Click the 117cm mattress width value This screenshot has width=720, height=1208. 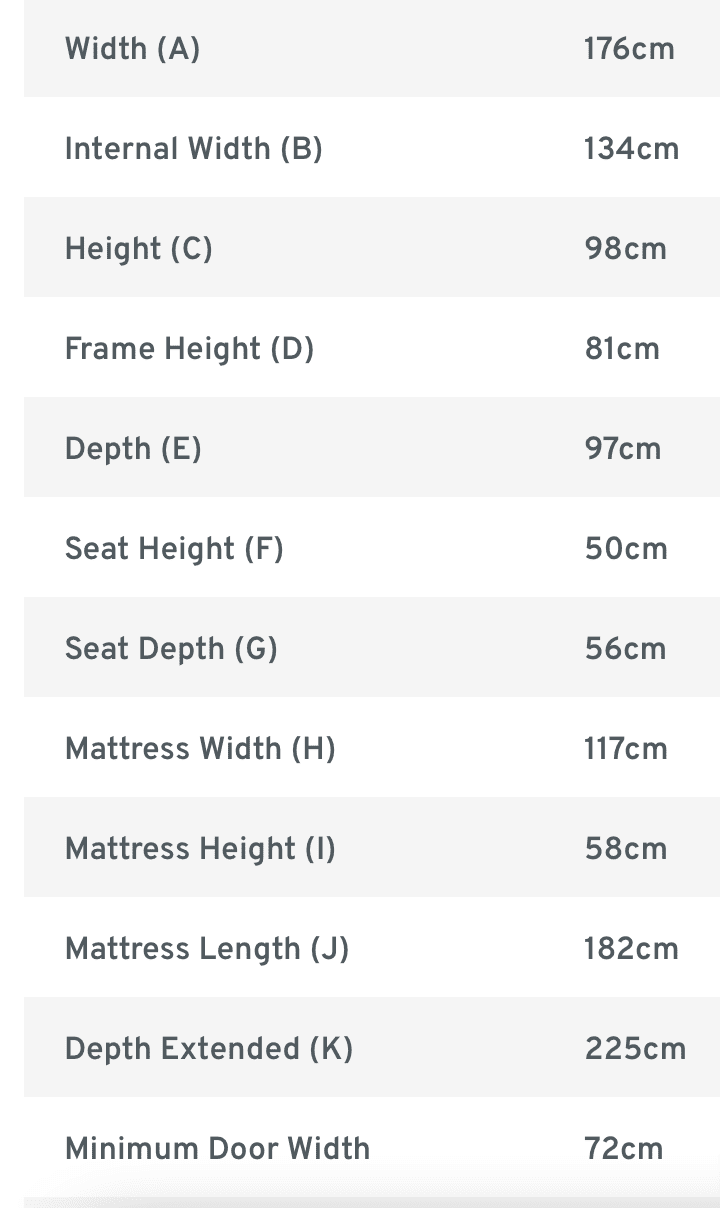[626, 749]
